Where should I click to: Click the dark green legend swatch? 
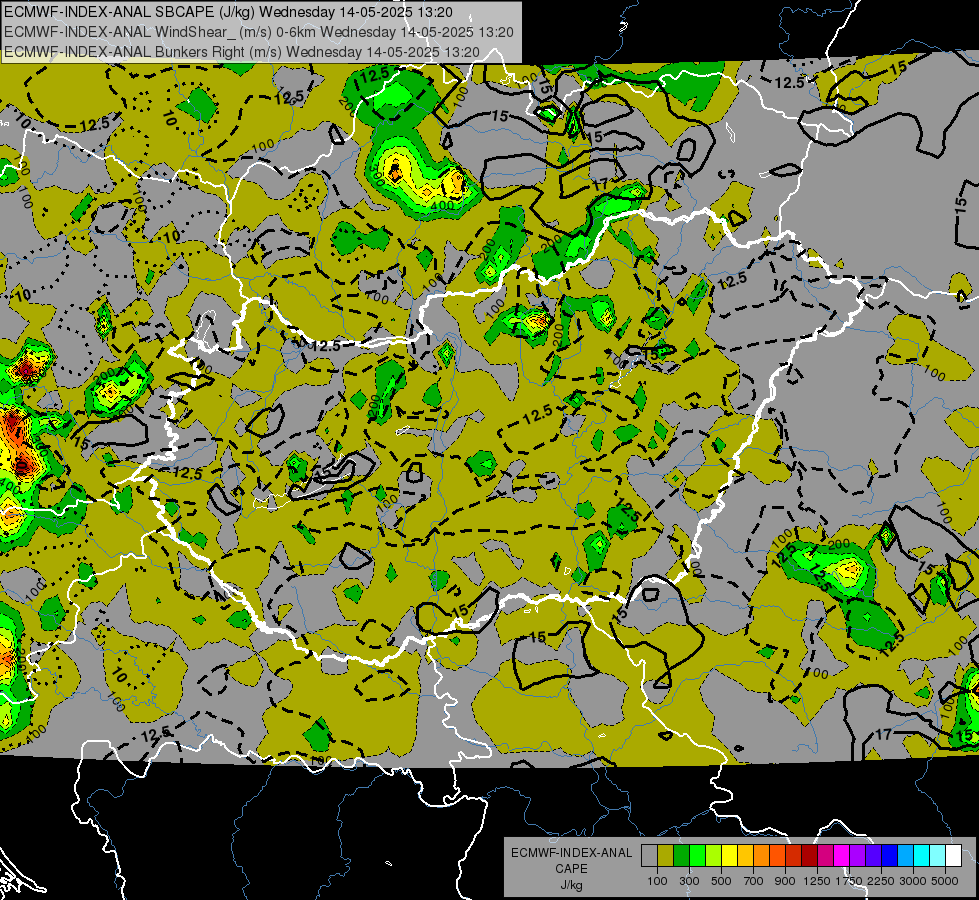point(681,856)
